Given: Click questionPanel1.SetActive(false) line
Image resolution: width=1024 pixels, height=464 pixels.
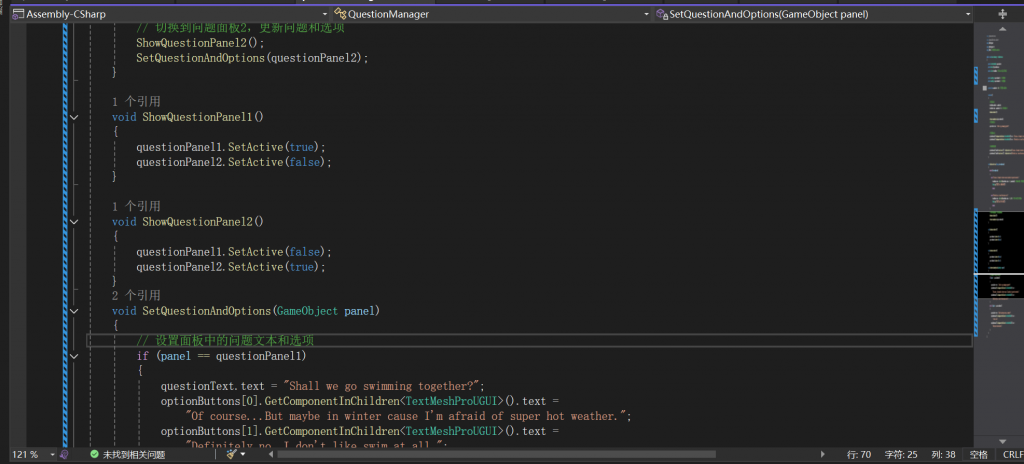Looking at the screenshot, I should (234, 252).
